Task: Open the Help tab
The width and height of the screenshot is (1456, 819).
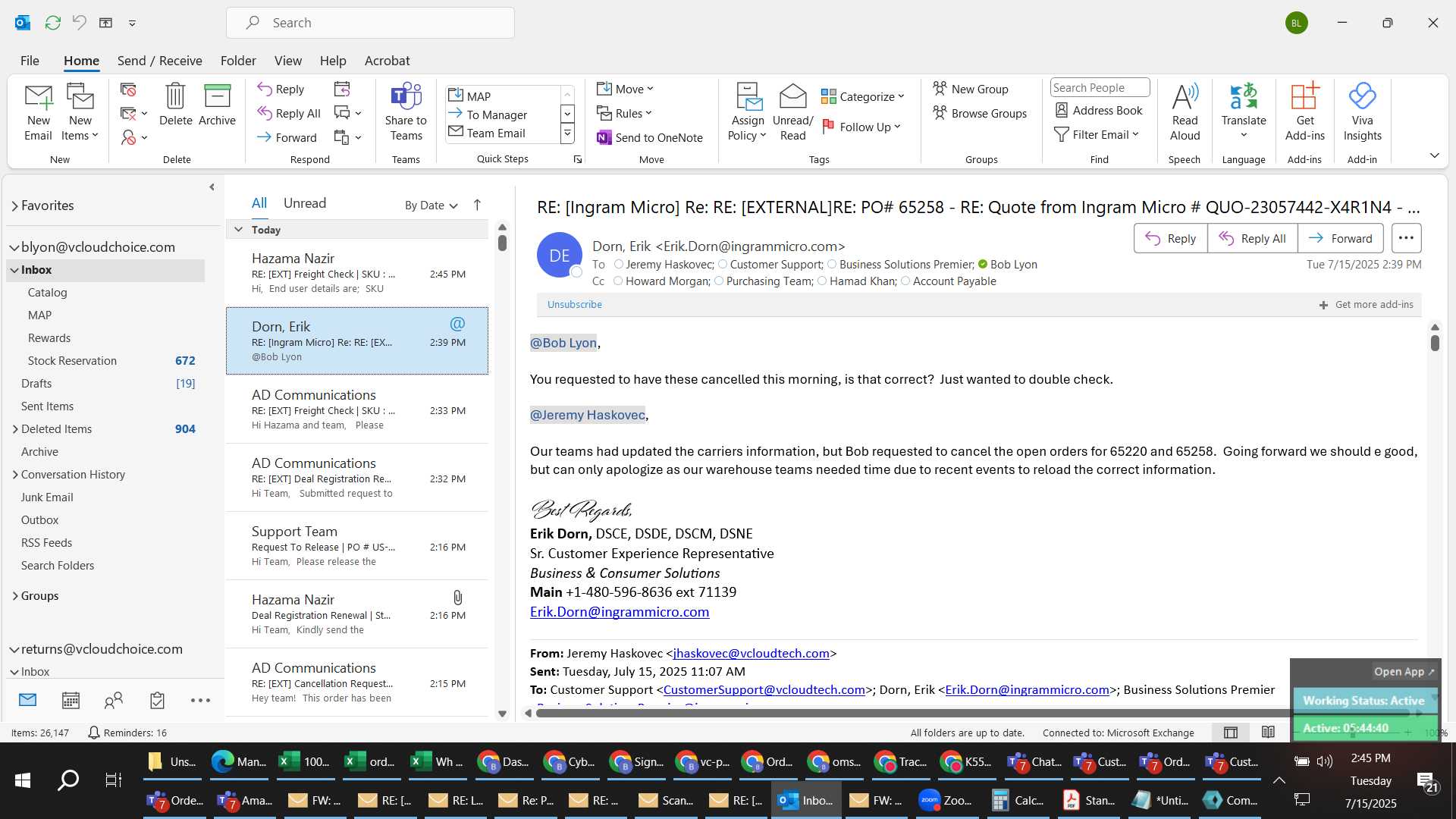Action: 332,61
